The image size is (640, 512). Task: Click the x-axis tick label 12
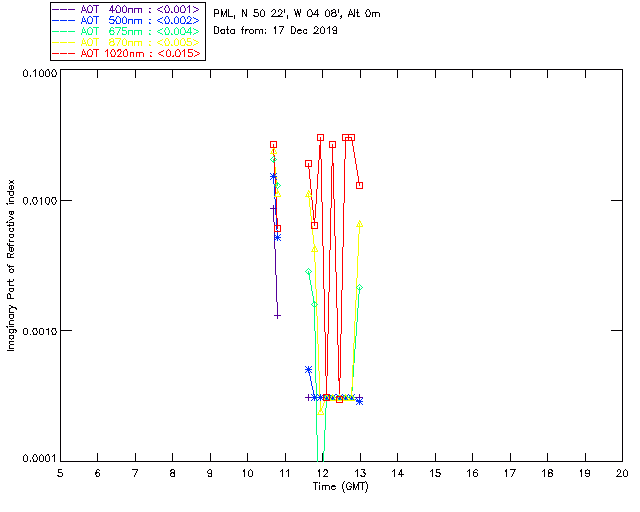point(322,474)
